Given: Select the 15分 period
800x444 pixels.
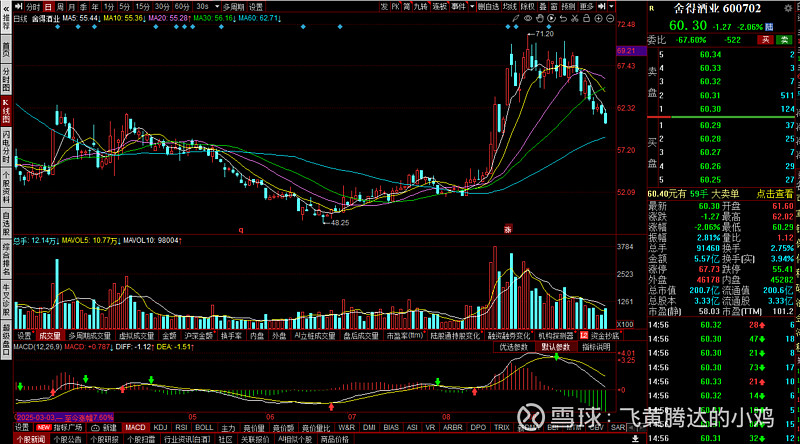Looking at the screenshot, I should pyautogui.click(x=142, y=7).
